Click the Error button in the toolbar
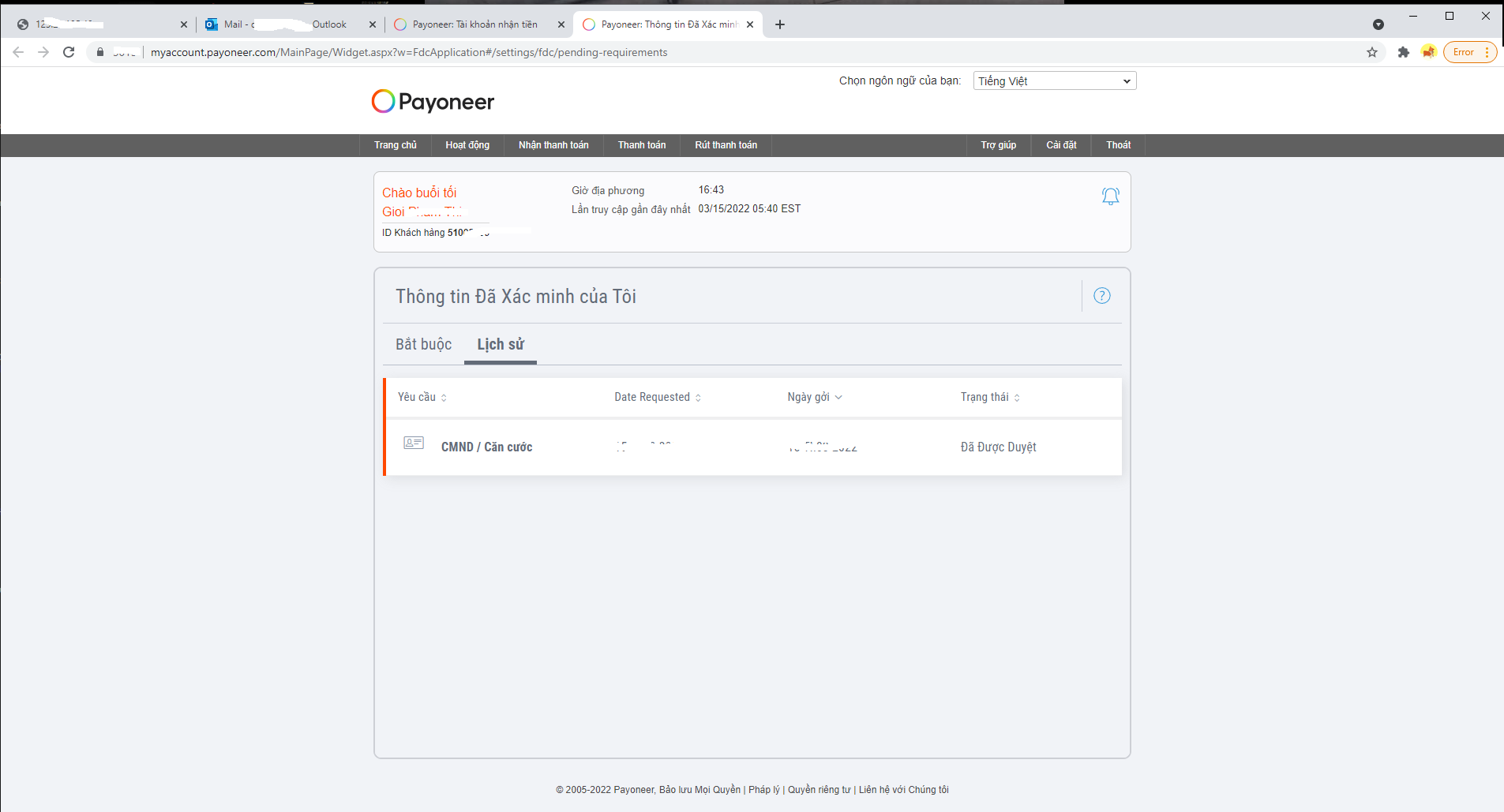1504x812 pixels. [1470, 52]
